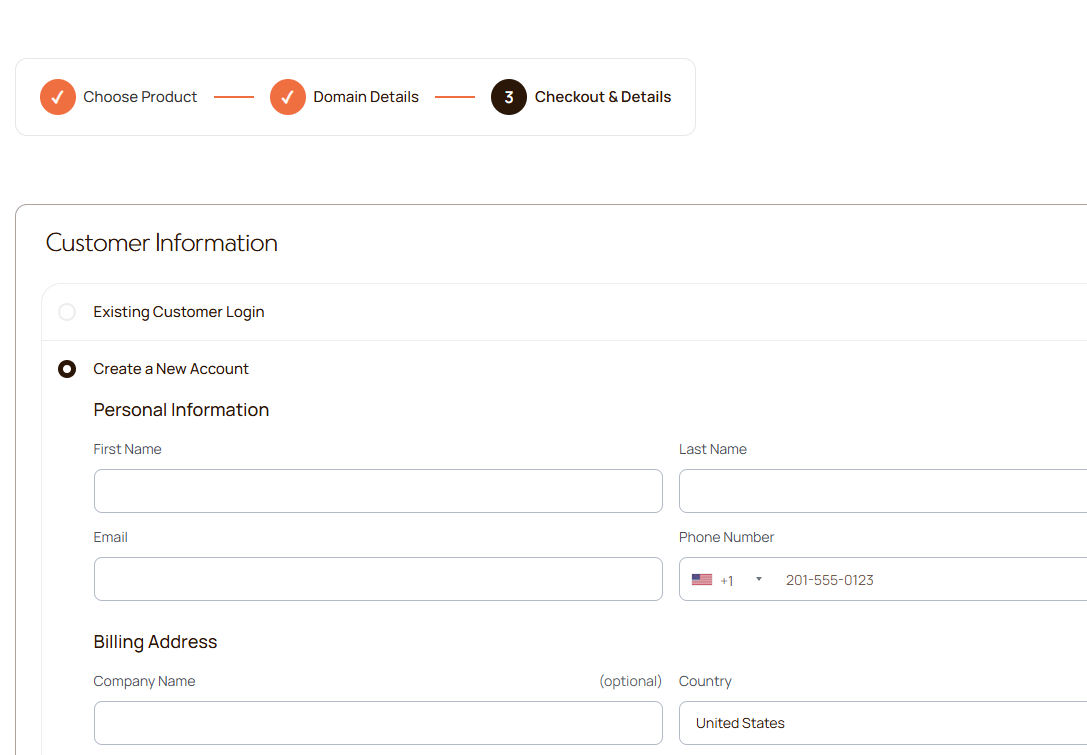
Task: Select Checkout & Details step label
Action: point(602,97)
